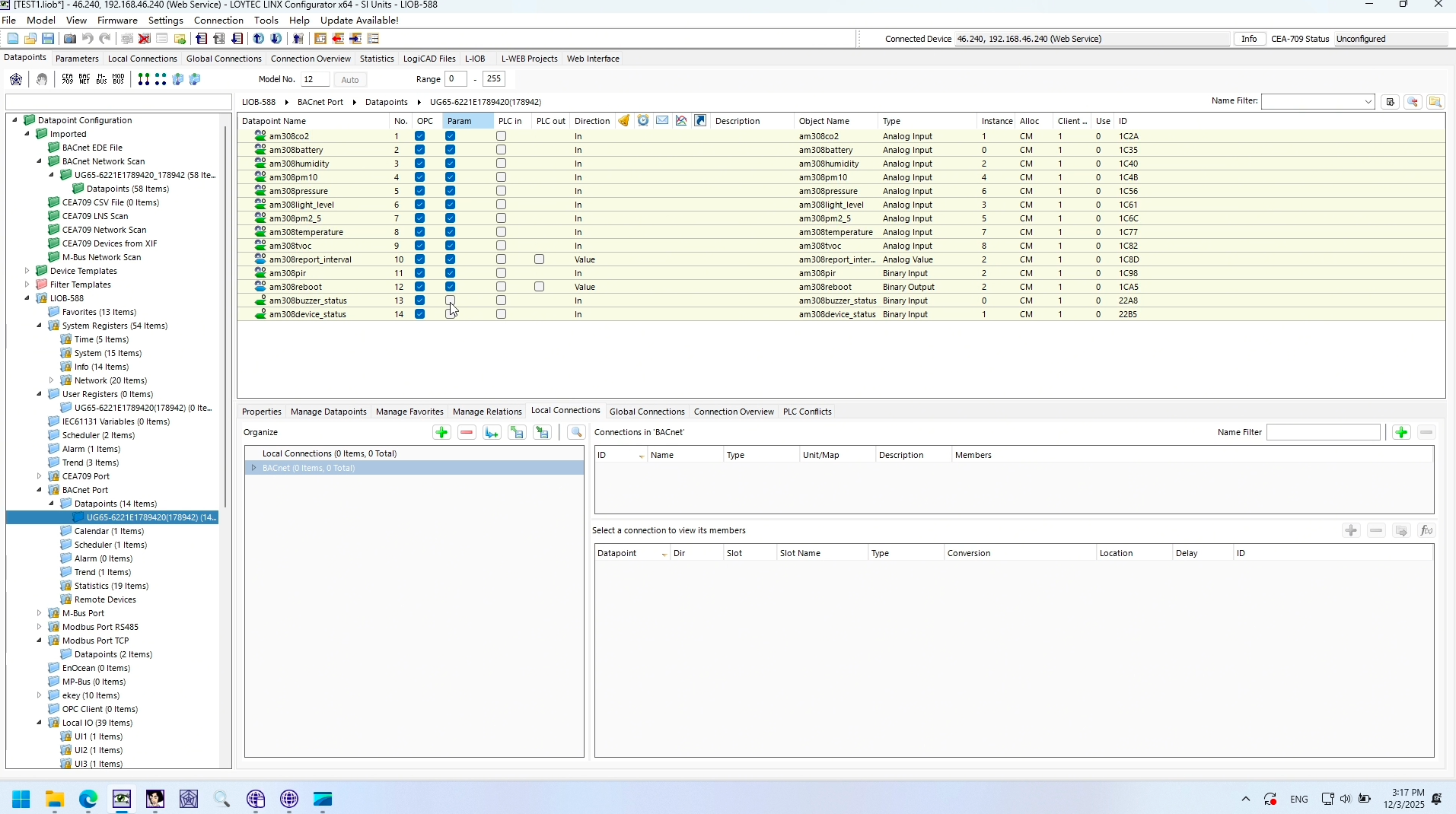This screenshot has width=1456, height=814.
Task: Collapse the System Registers tree node
Action: click(x=40, y=326)
